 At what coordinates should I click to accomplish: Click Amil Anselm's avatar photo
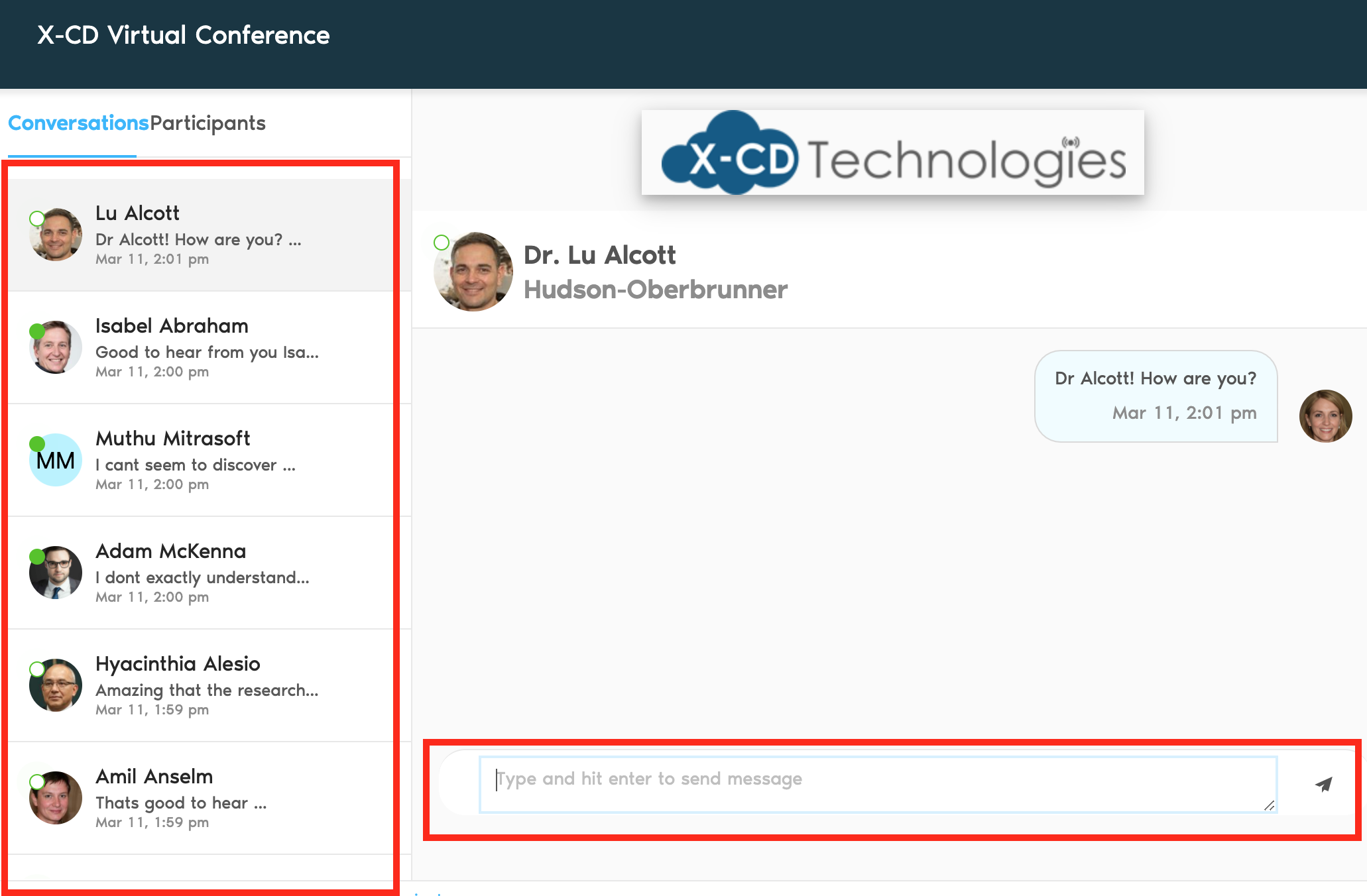click(56, 798)
